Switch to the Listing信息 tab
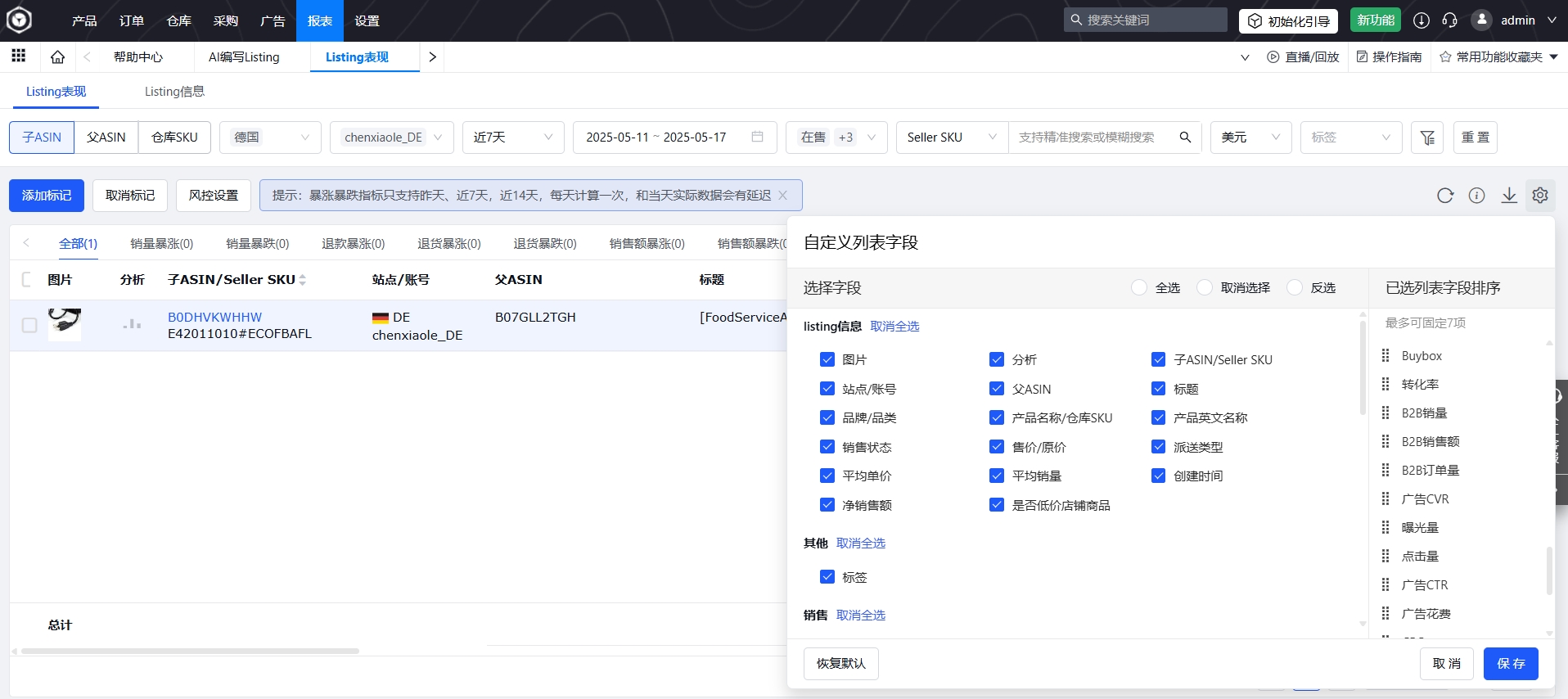 (x=174, y=91)
